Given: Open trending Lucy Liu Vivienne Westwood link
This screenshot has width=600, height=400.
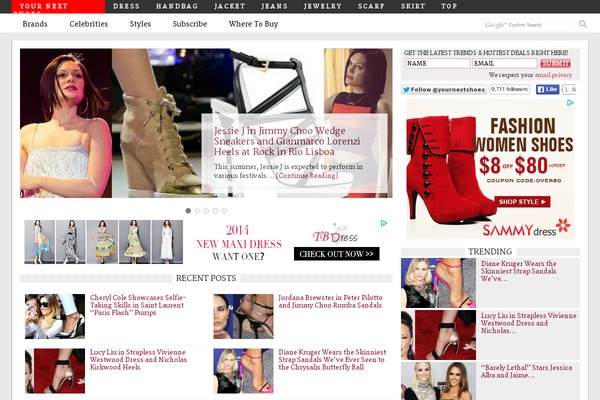Looking at the screenshot, I should click(528, 323).
